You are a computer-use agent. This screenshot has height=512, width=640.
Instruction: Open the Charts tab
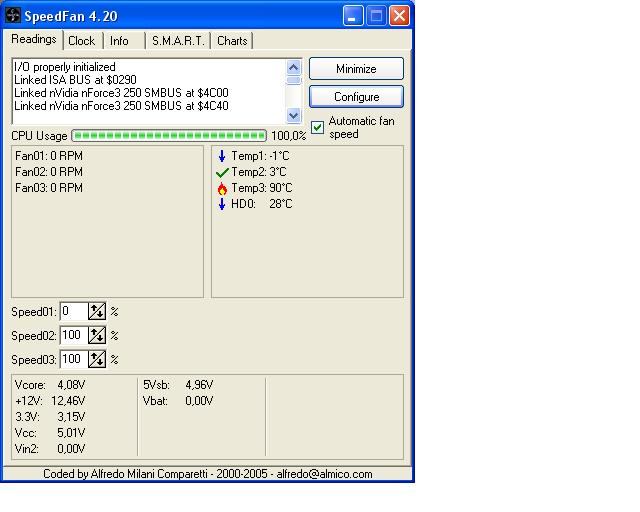(x=232, y=41)
